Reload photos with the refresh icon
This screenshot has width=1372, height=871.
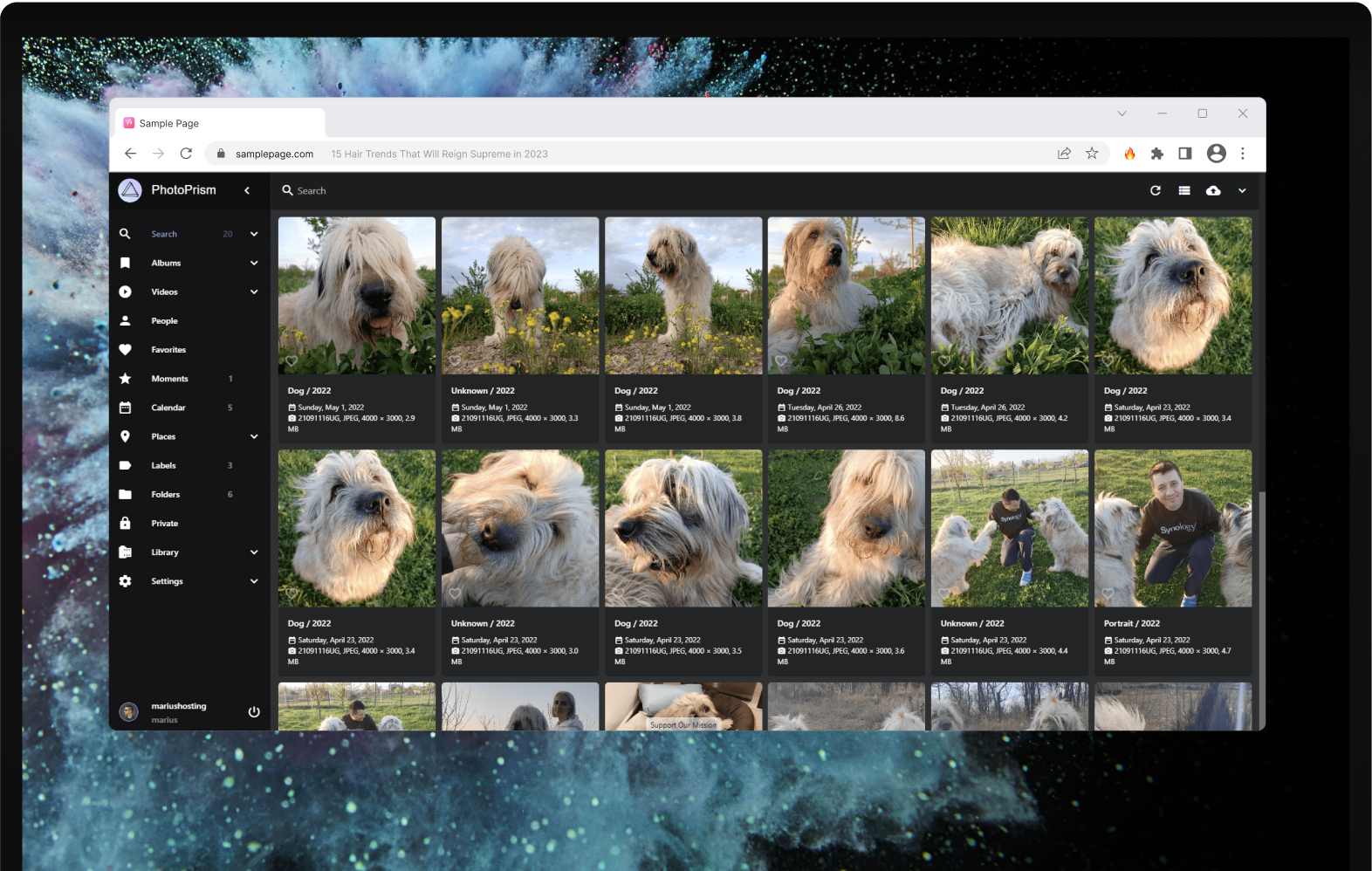(x=1155, y=190)
